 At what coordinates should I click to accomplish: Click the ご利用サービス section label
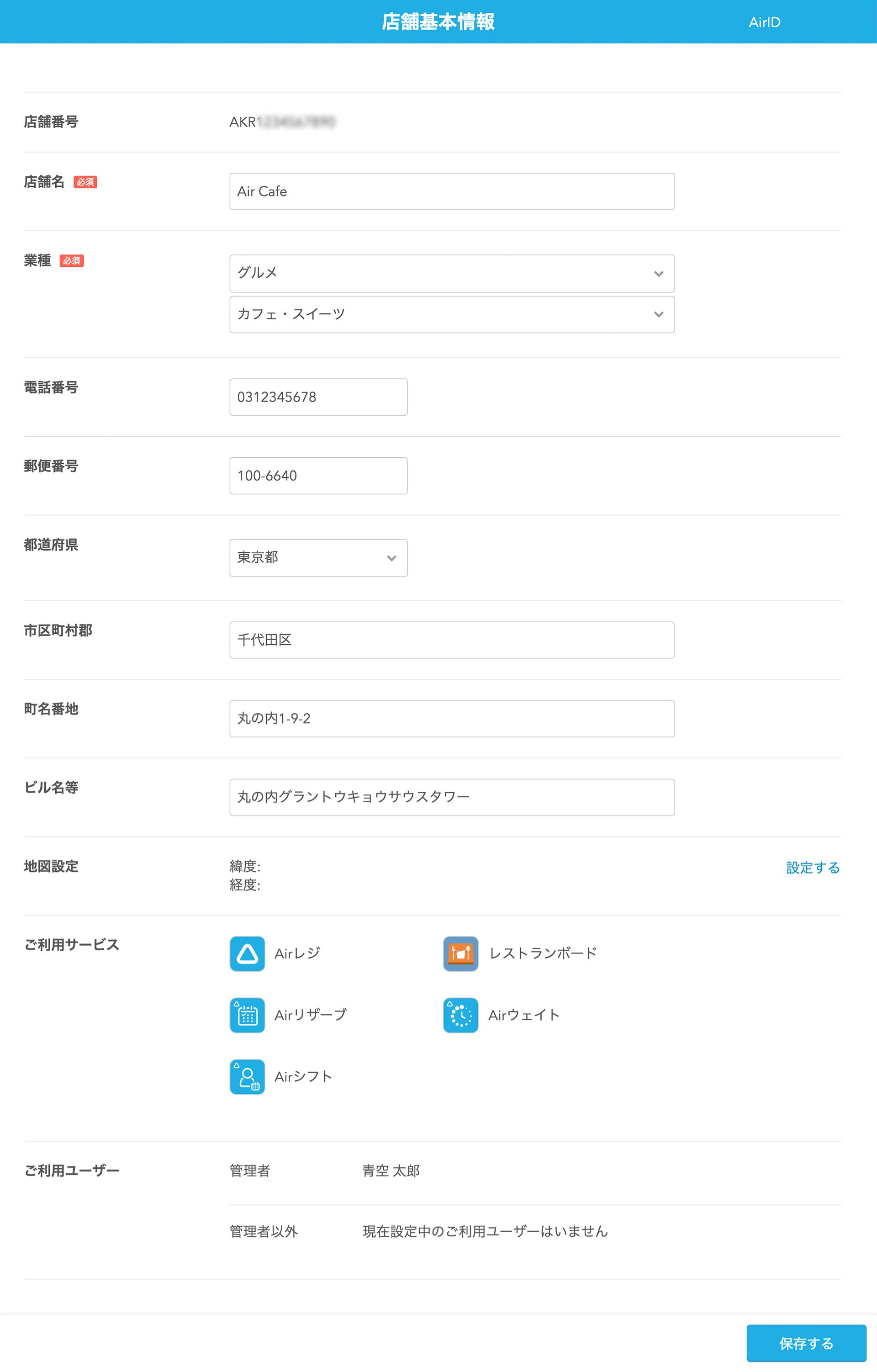point(71,945)
